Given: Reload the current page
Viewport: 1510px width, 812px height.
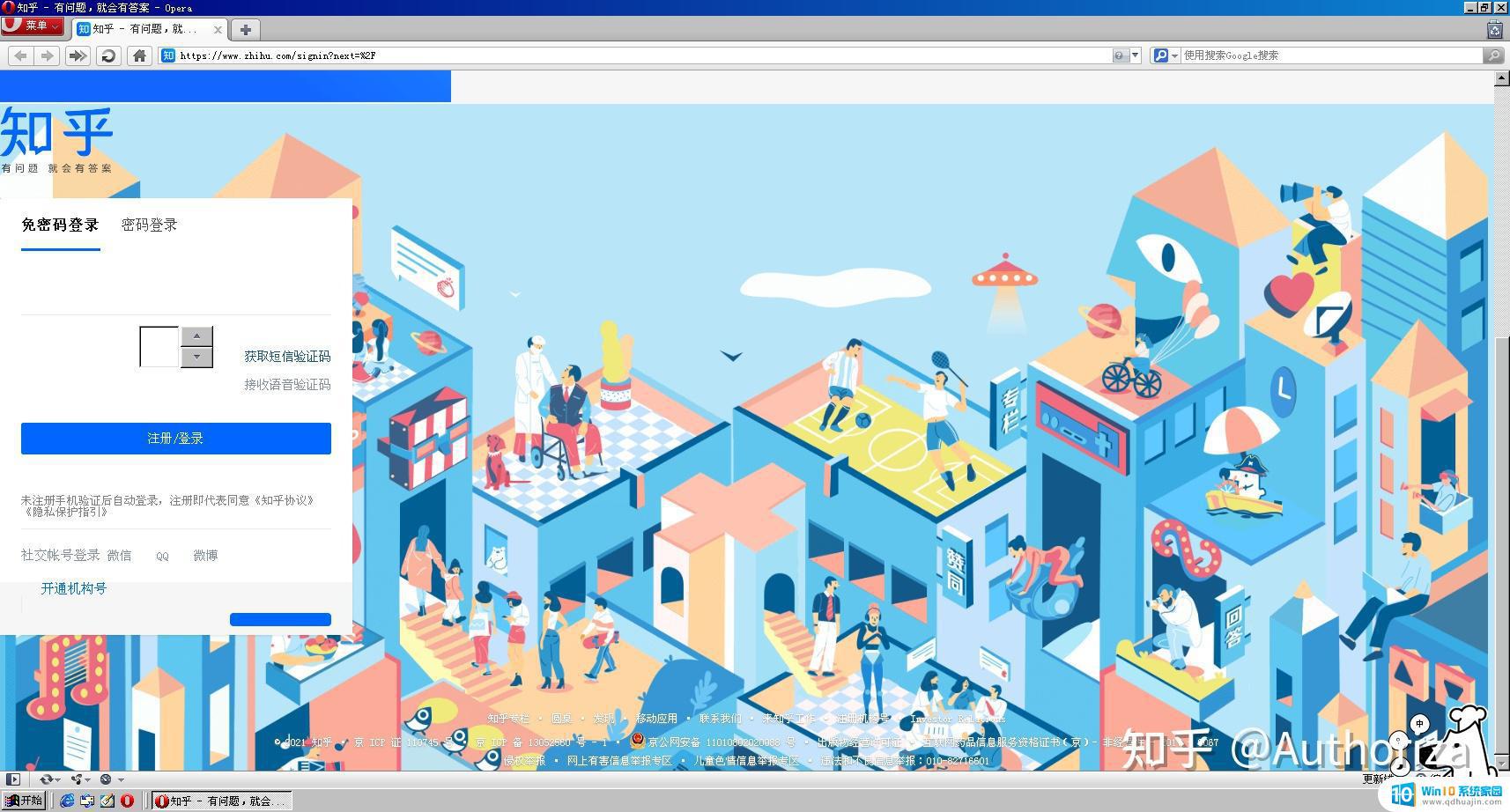Looking at the screenshot, I should click(108, 55).
